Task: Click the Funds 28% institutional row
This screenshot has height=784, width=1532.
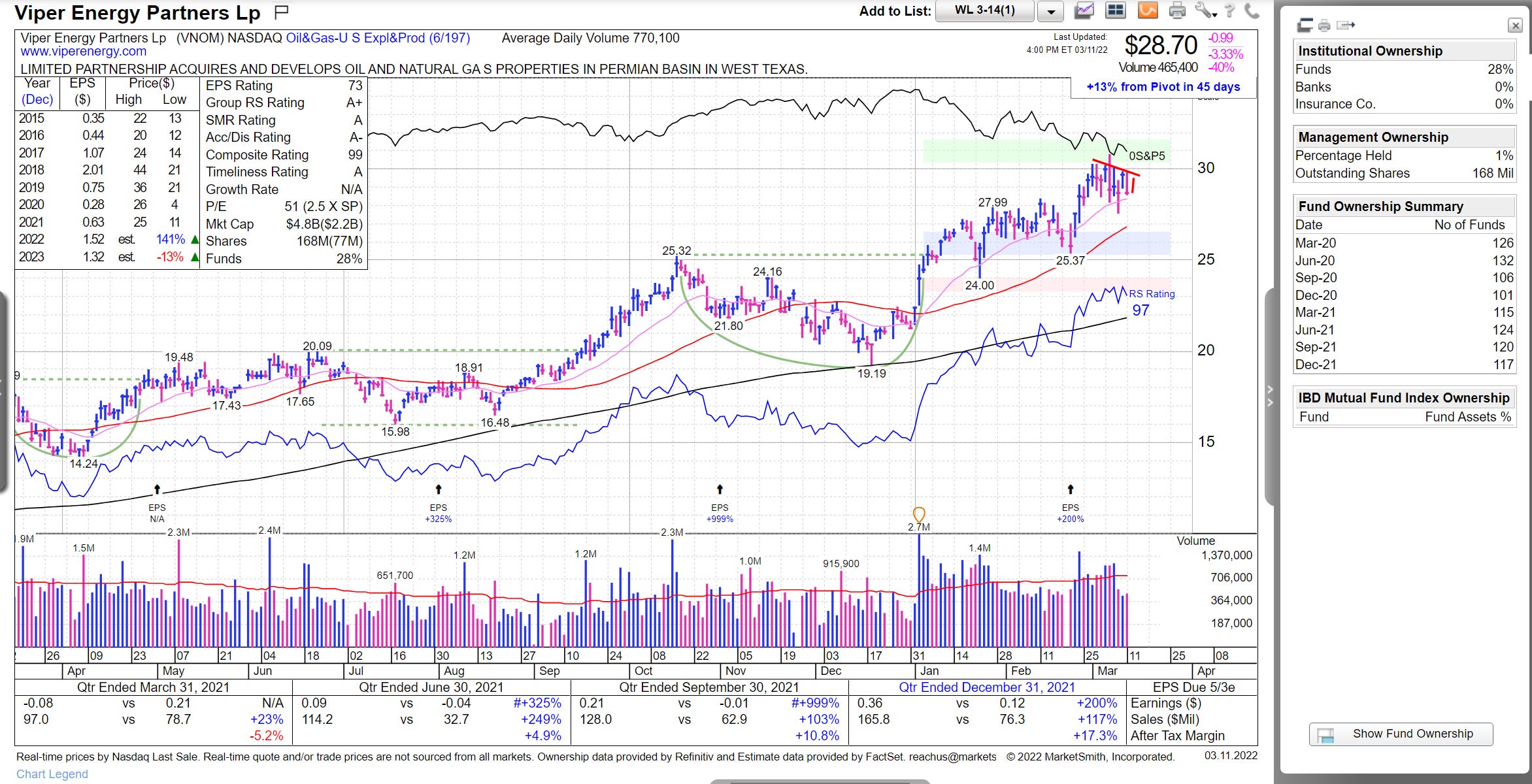Action: (1404, 69)
